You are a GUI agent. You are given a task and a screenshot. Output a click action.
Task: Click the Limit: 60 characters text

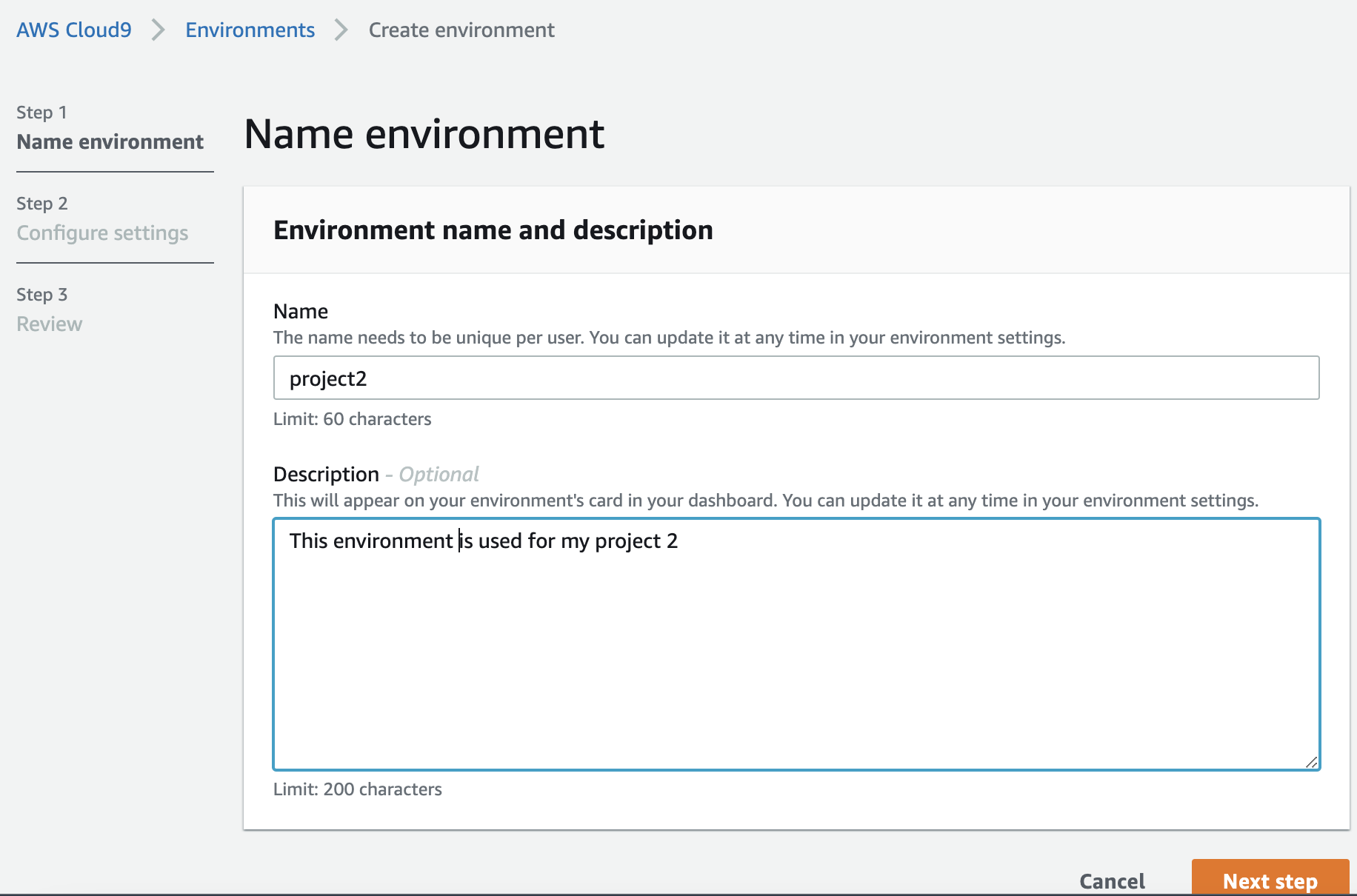point(352,418)
